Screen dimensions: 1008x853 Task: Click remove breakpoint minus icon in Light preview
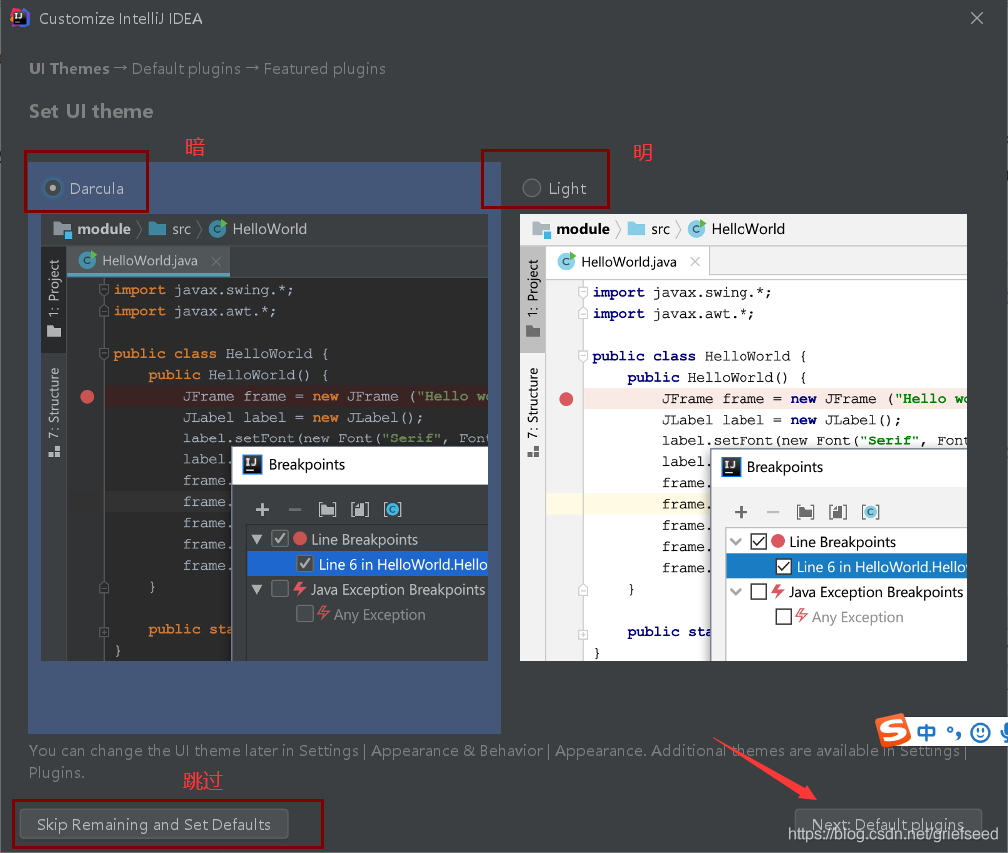773,512
